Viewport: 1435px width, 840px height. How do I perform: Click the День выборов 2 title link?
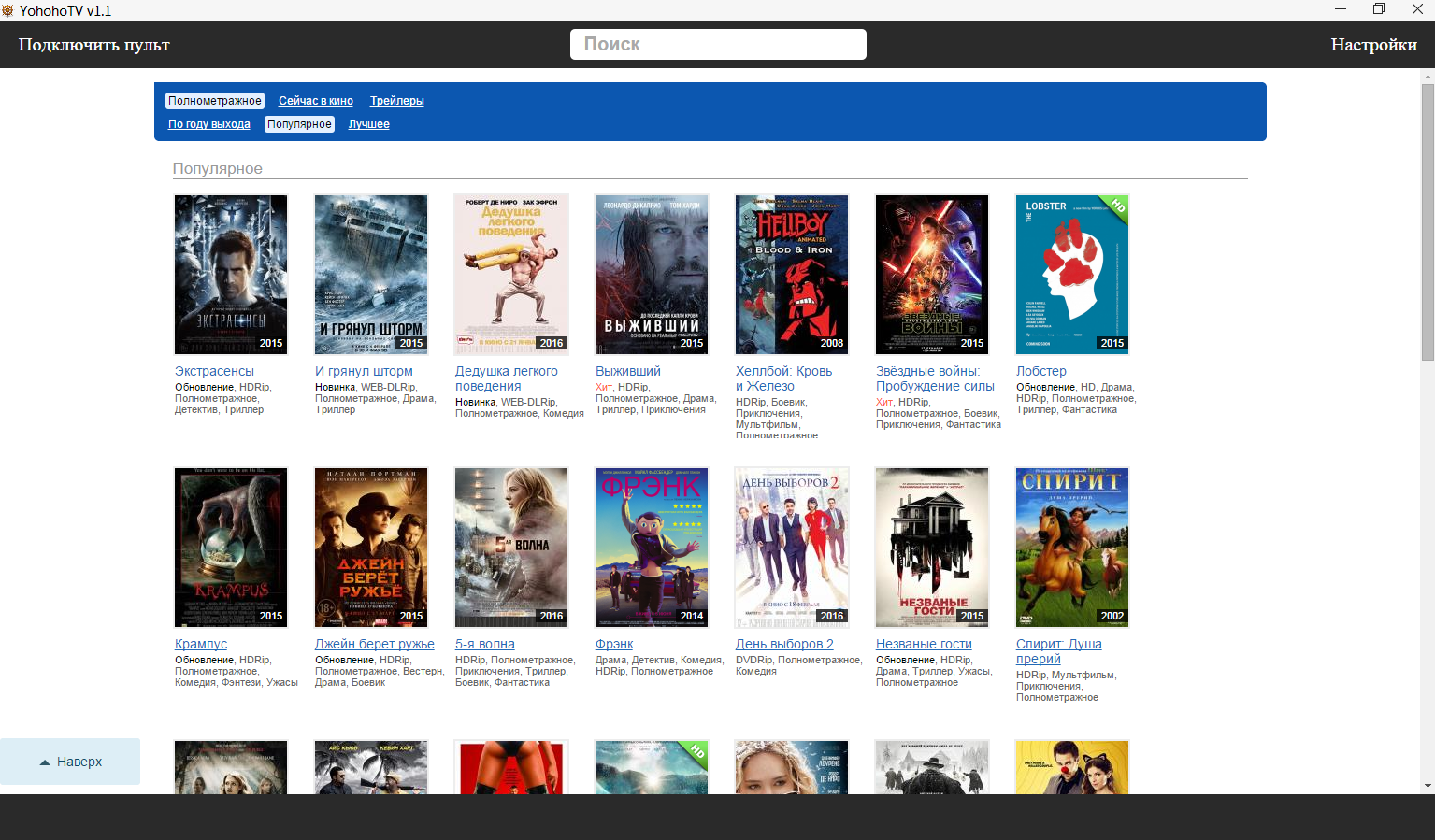click(784, 644)
